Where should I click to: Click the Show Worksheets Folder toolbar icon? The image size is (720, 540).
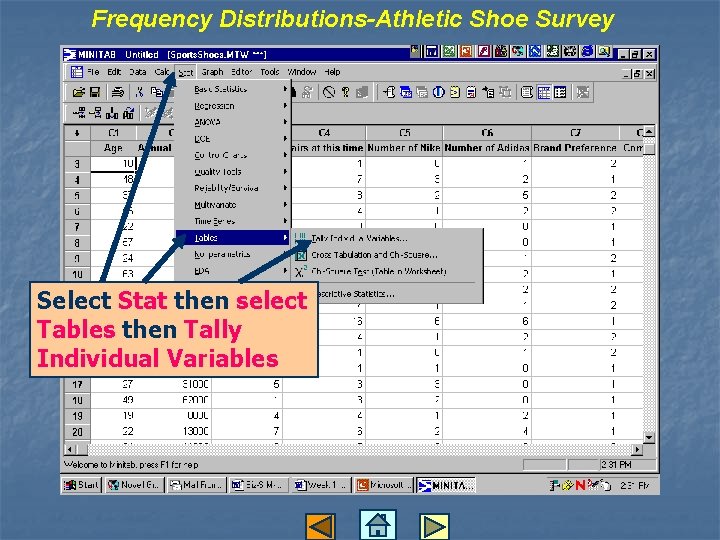(406, 93)
